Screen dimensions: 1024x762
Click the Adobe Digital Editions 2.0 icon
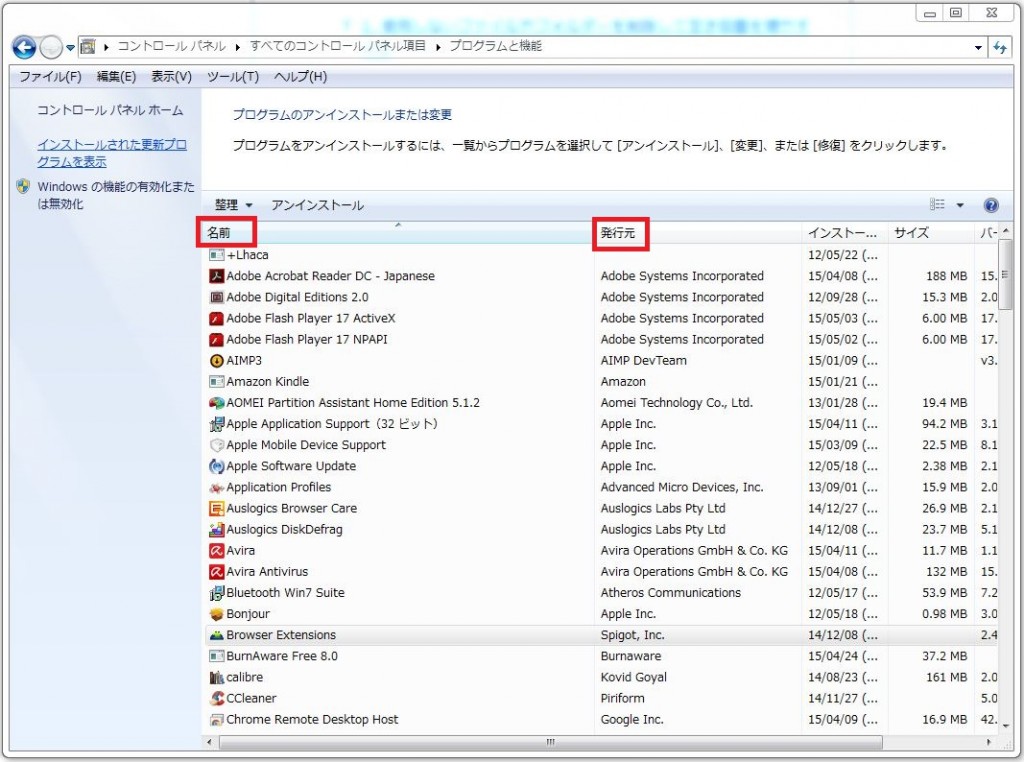point(216,297)
